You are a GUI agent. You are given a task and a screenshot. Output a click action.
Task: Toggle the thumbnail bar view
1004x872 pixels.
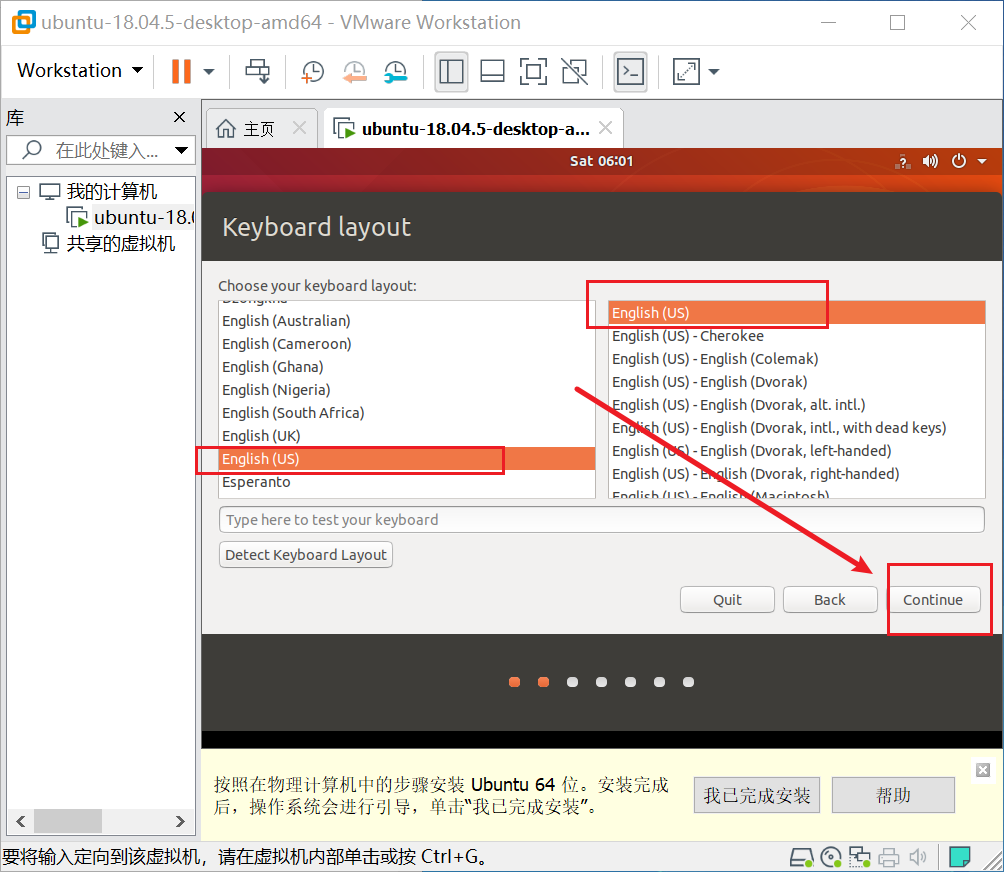[492, 71]
